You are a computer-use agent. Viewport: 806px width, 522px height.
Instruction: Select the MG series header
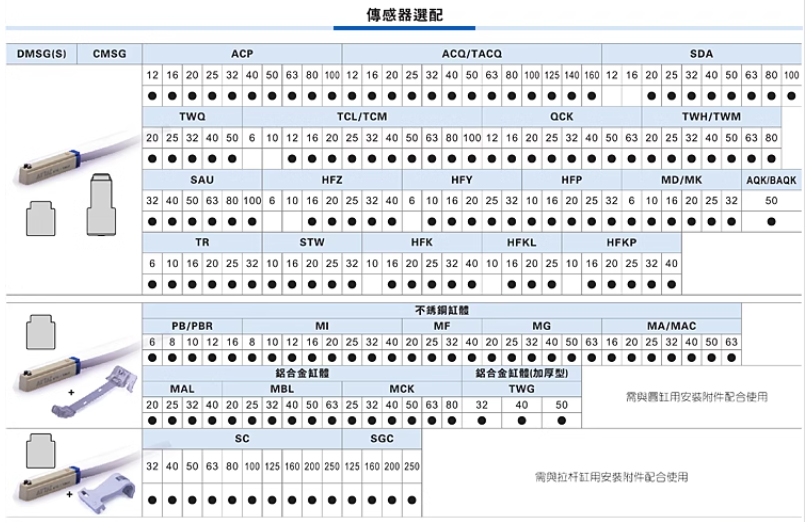(x=542, y=326)
